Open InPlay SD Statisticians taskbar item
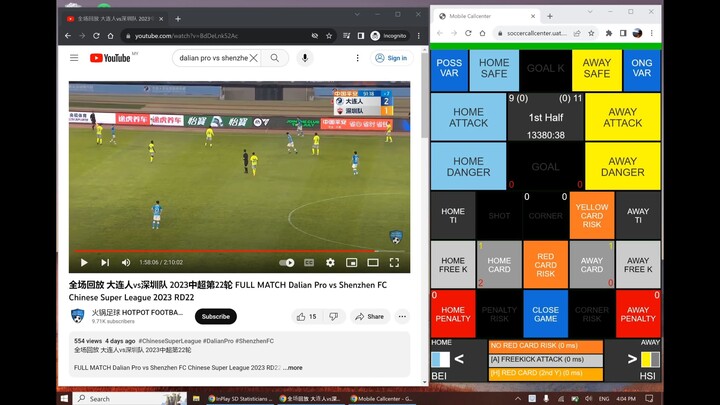Image resolution: width=720 pixels, height=405 pixels. [241, 399]
